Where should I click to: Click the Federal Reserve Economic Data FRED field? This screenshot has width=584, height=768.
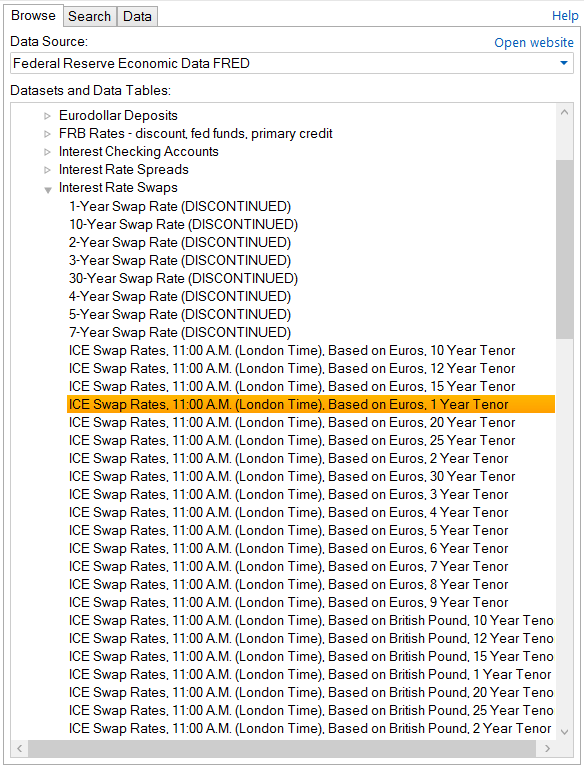[292, 63]
